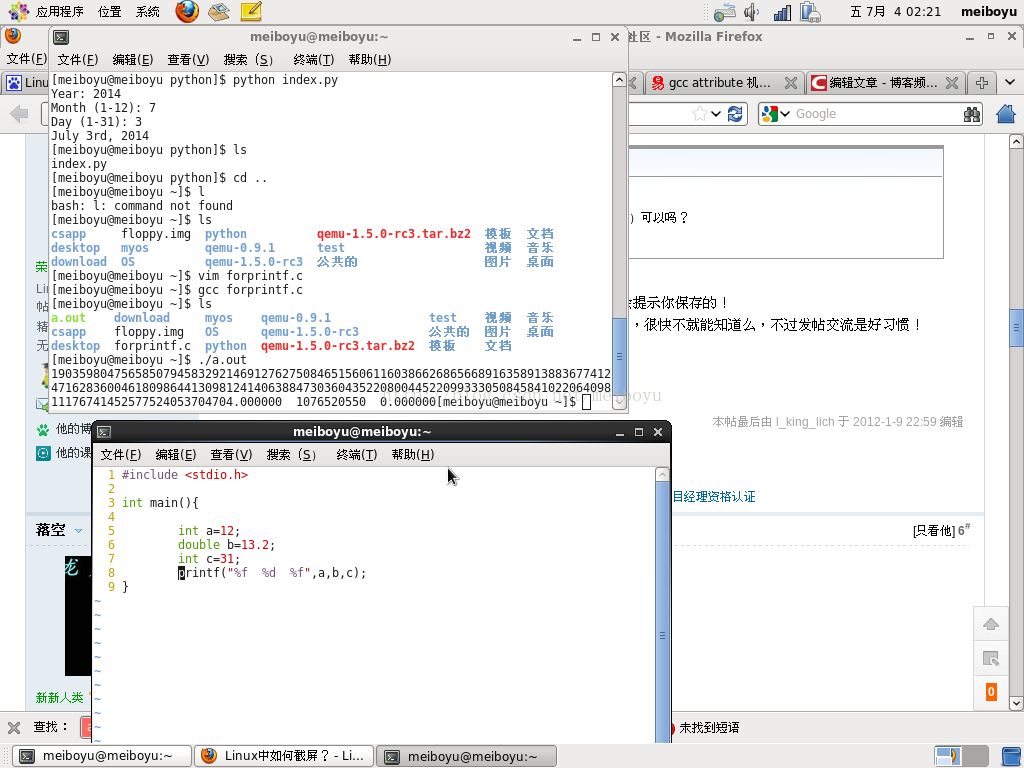1024x768 pixels.
Task: Open 查看 menu in upper terminal
Action: point(188,59)
